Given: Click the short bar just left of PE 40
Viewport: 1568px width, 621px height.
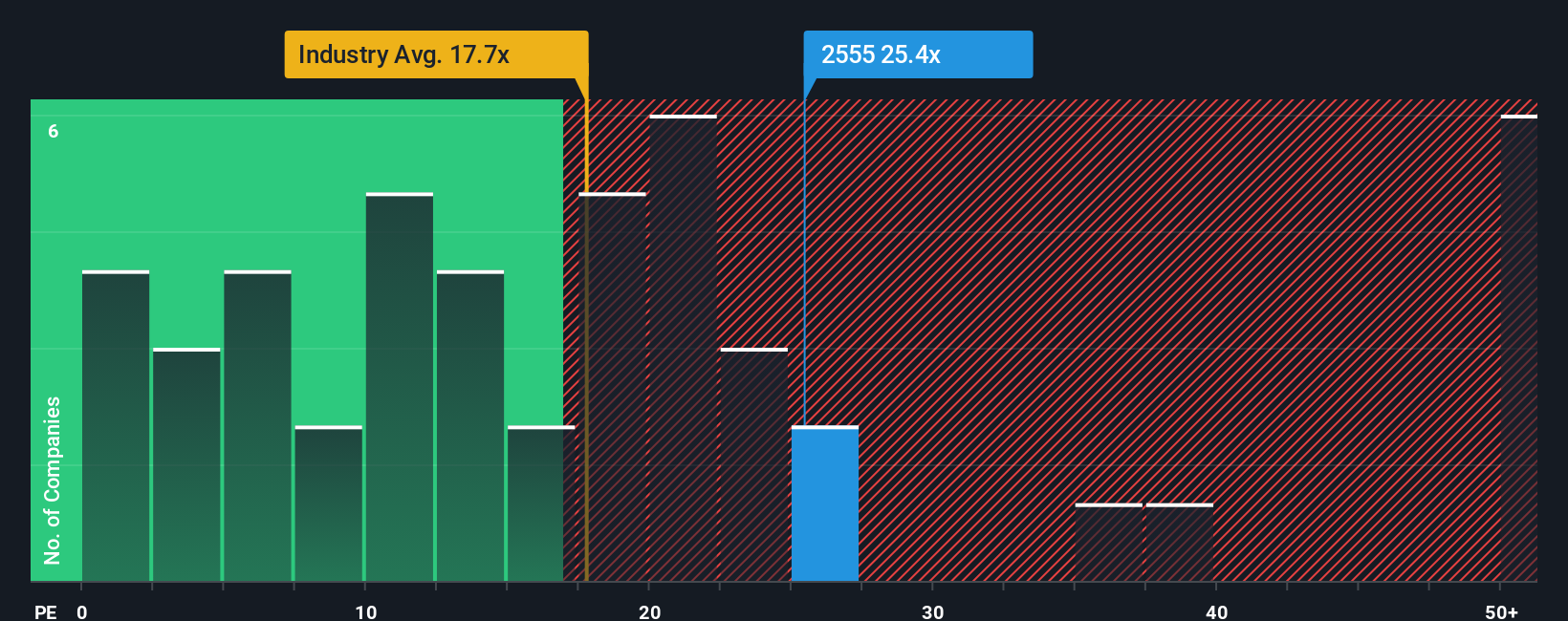Looking at the screenshot, I should (1180, 543).
